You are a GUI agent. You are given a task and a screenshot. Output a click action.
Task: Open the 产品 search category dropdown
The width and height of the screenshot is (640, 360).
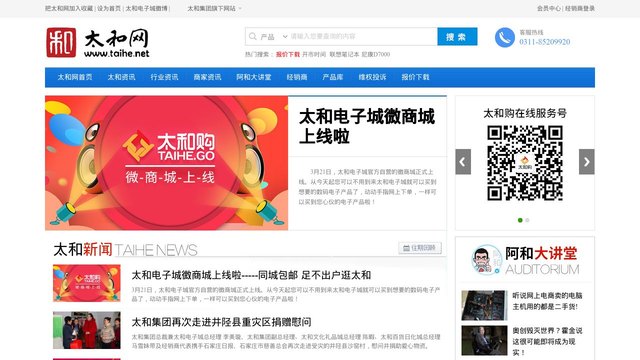(x=274, y=37)
